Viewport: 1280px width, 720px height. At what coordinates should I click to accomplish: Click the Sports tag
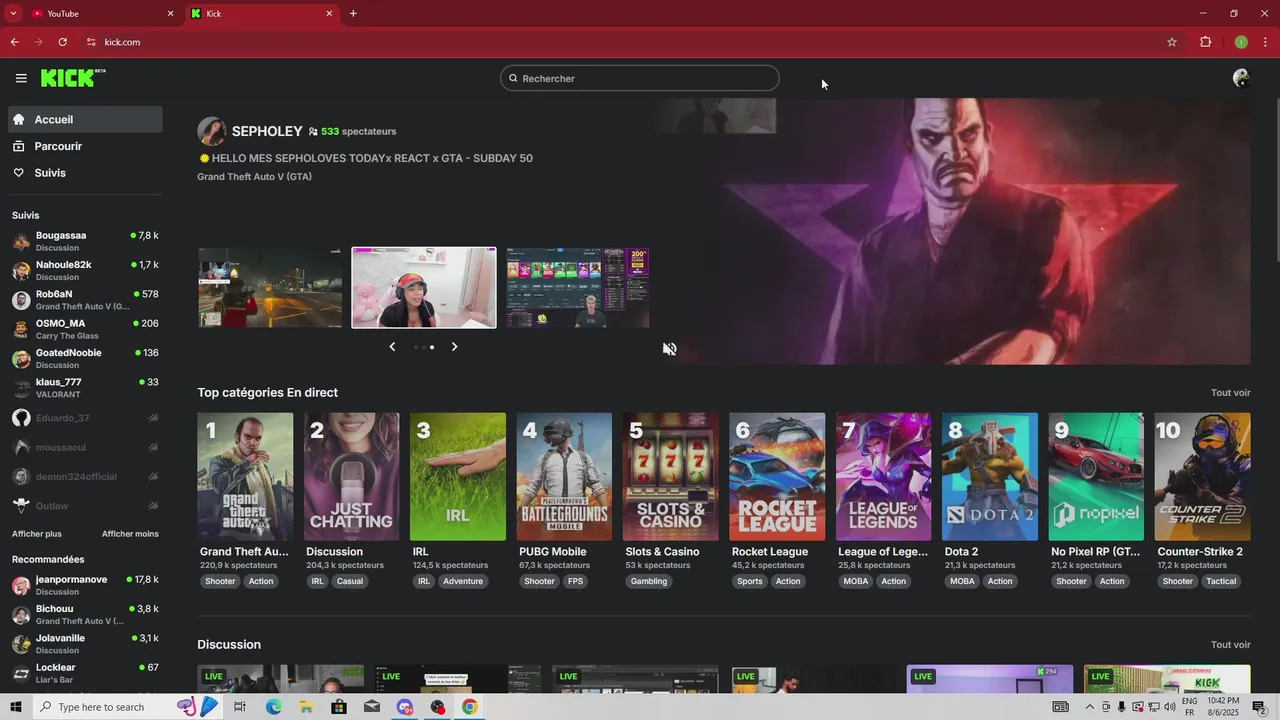749,581
